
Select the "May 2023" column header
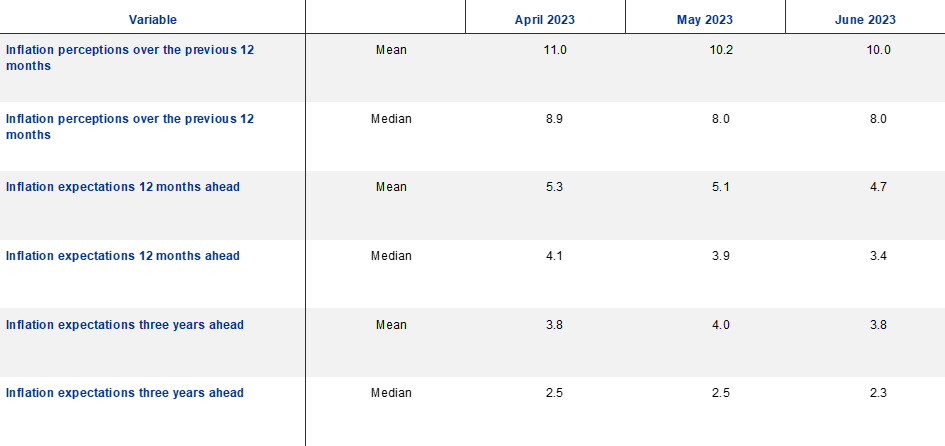[x=705, y=19]
